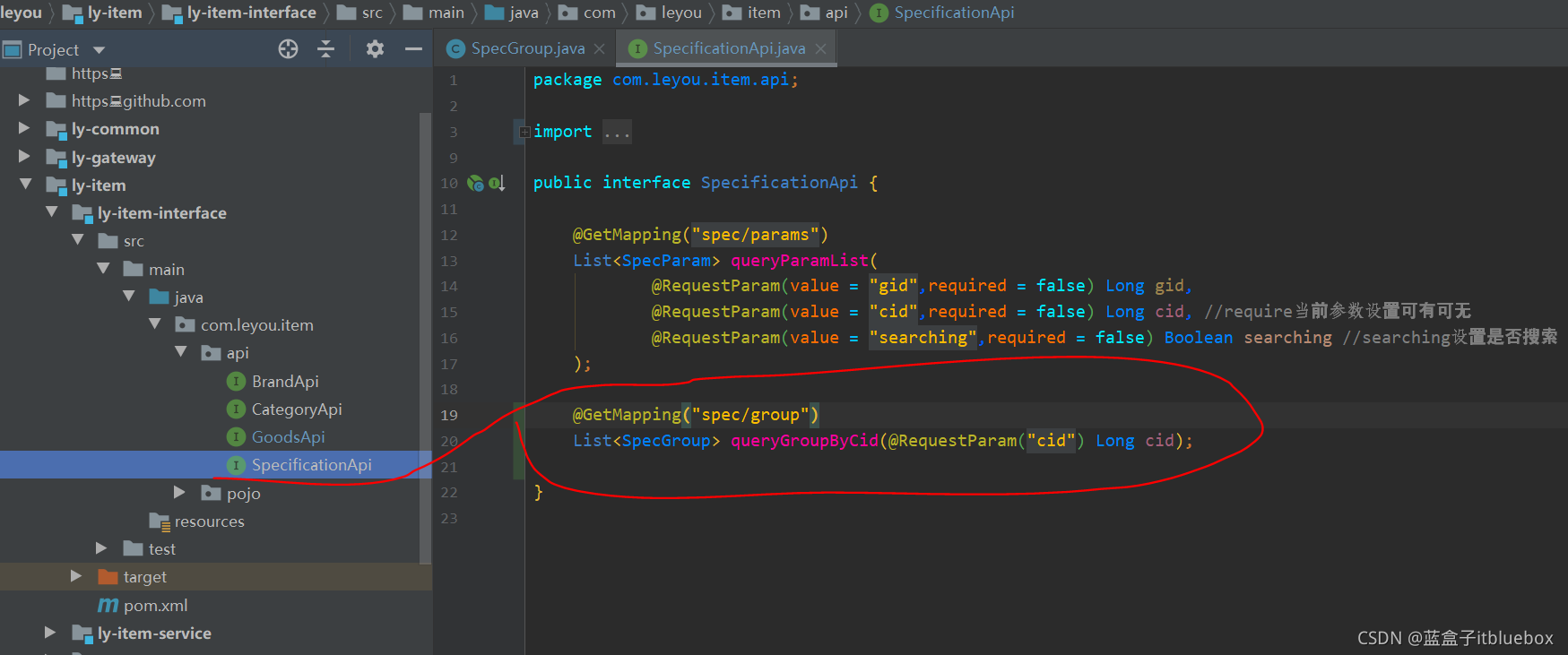Click the project tree vertical scrollbar
Screen dimensions: 1568x655
pos(425,339)
